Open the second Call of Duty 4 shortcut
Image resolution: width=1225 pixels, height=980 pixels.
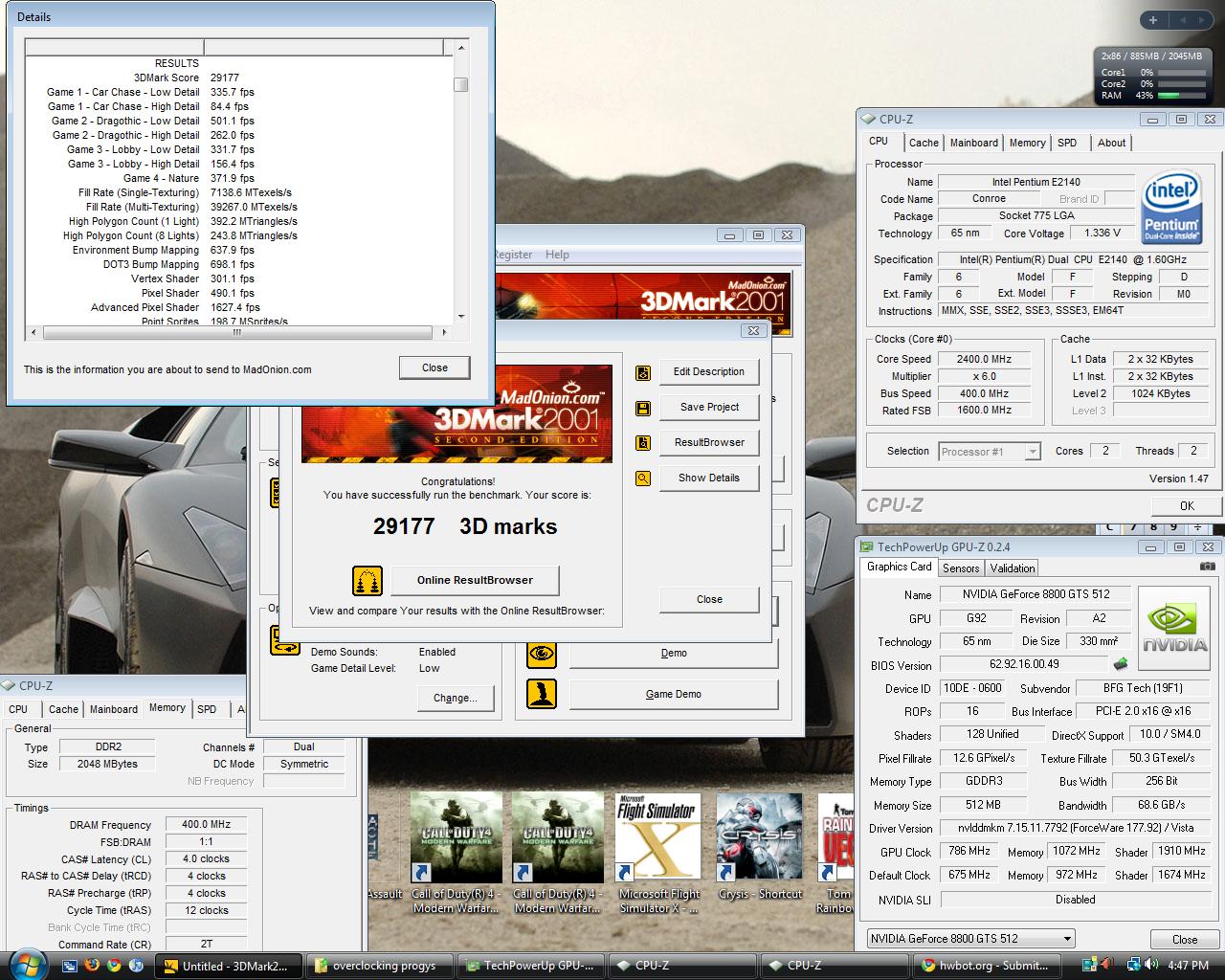(x=557, y=854)
